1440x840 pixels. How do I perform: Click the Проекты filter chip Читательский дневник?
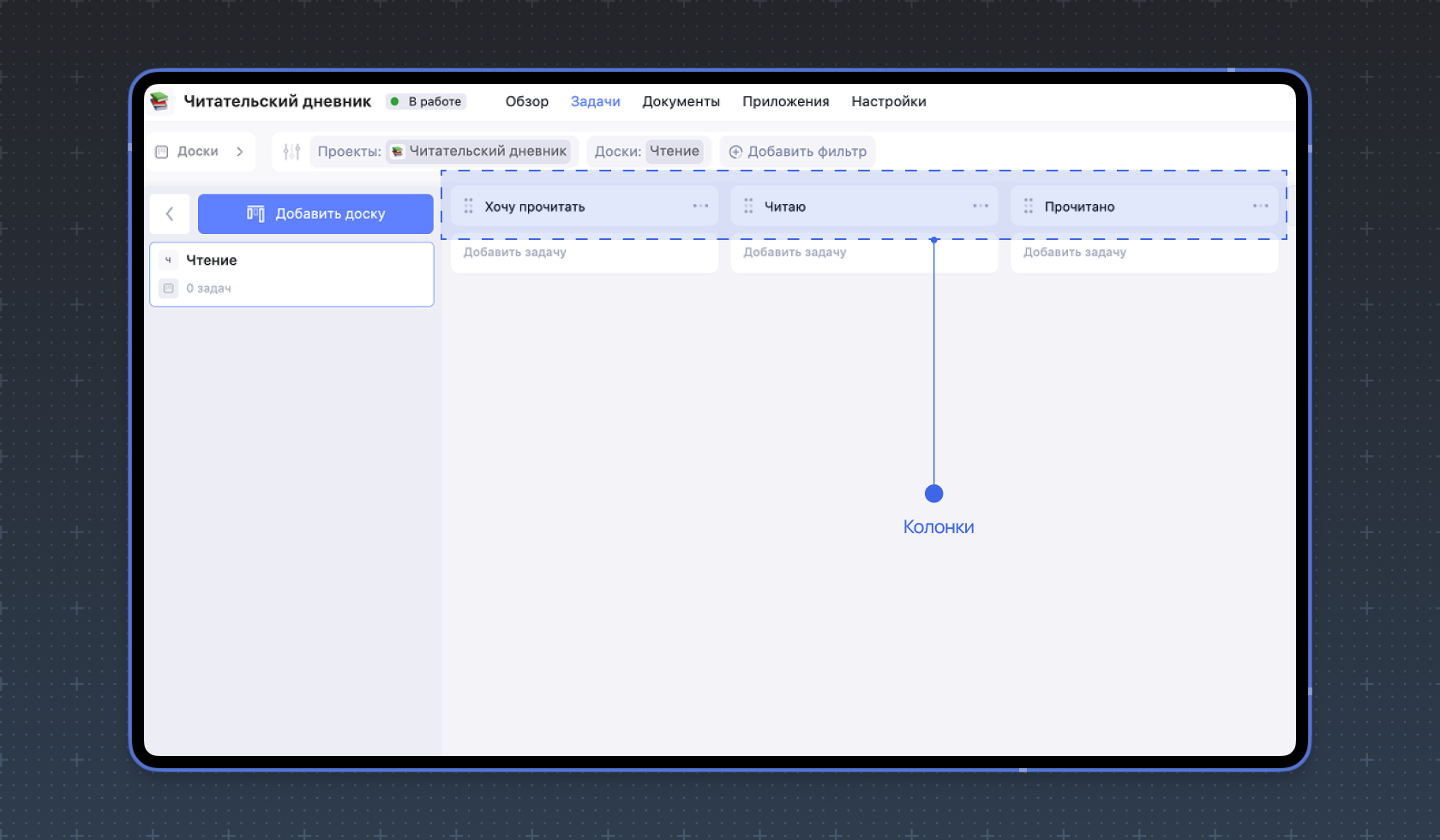(478, 152)
